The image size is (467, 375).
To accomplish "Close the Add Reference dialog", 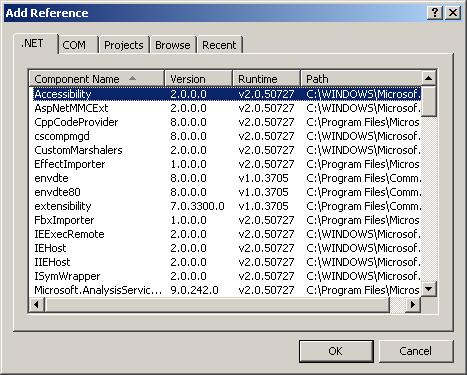I will tap(453, 13).
